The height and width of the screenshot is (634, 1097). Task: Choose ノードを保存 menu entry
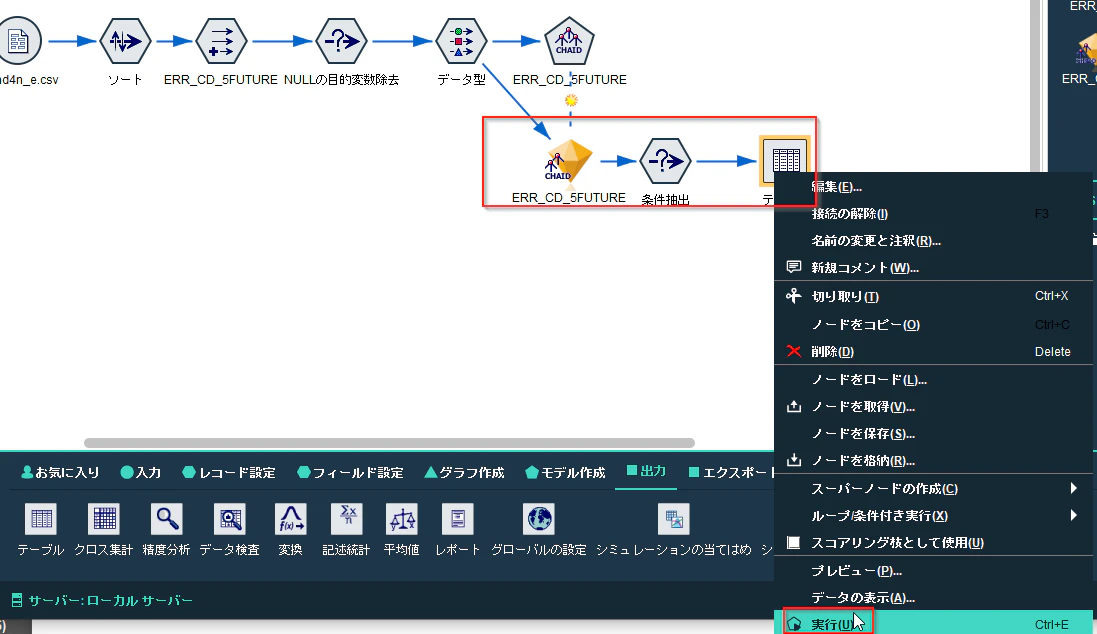pos(933,434)
